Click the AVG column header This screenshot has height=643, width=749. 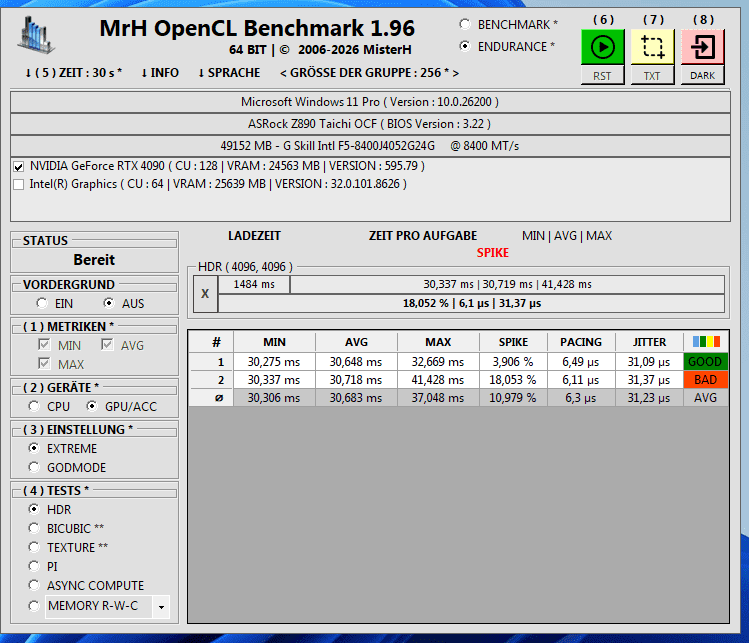point(356,342)
